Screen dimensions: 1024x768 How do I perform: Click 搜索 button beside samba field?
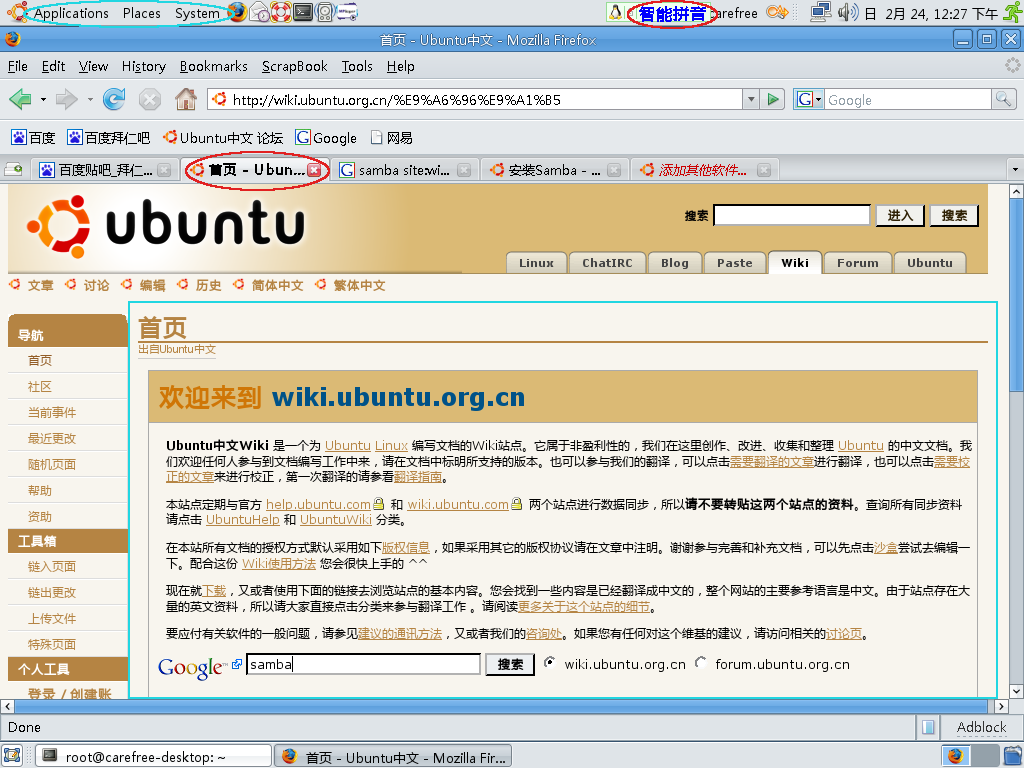510,664
